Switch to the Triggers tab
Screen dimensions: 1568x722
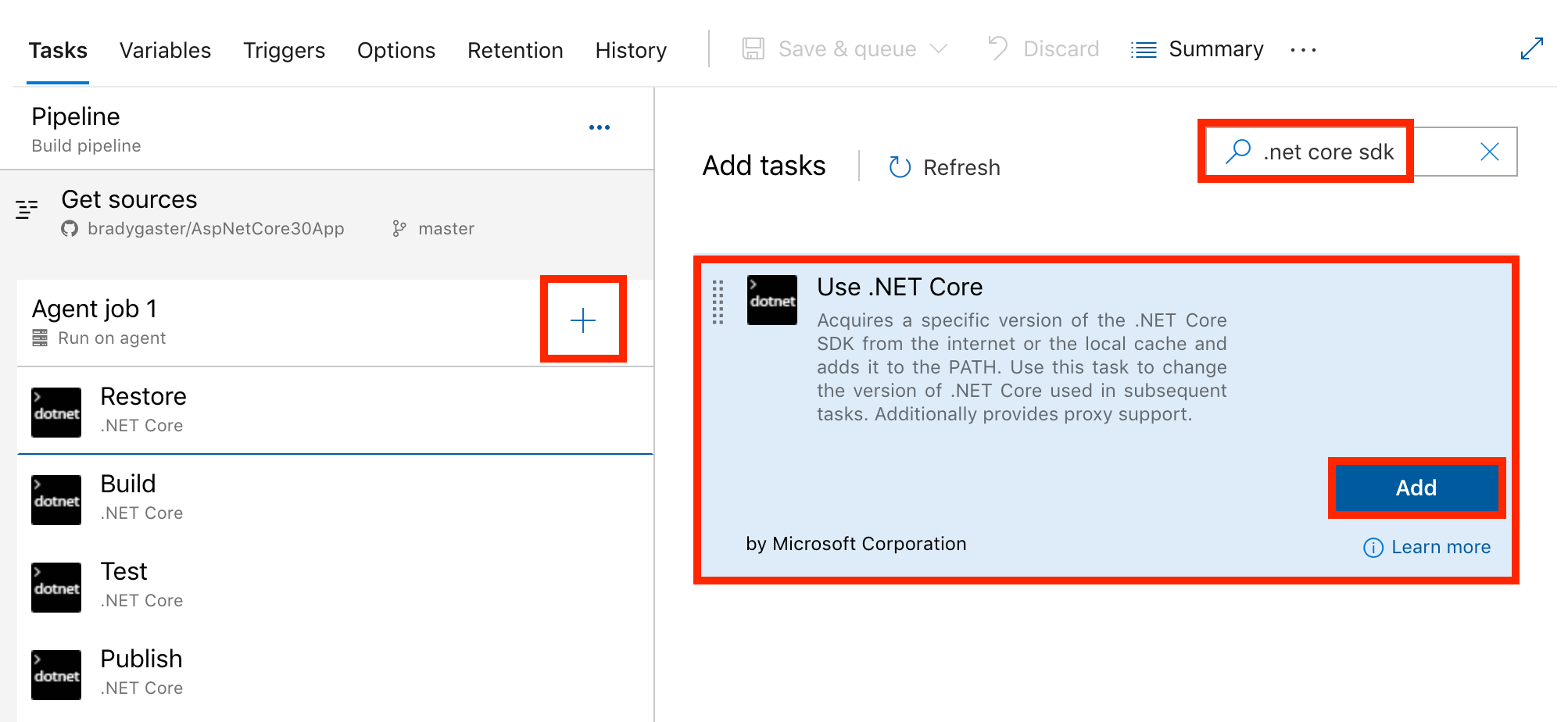[284, 50]
